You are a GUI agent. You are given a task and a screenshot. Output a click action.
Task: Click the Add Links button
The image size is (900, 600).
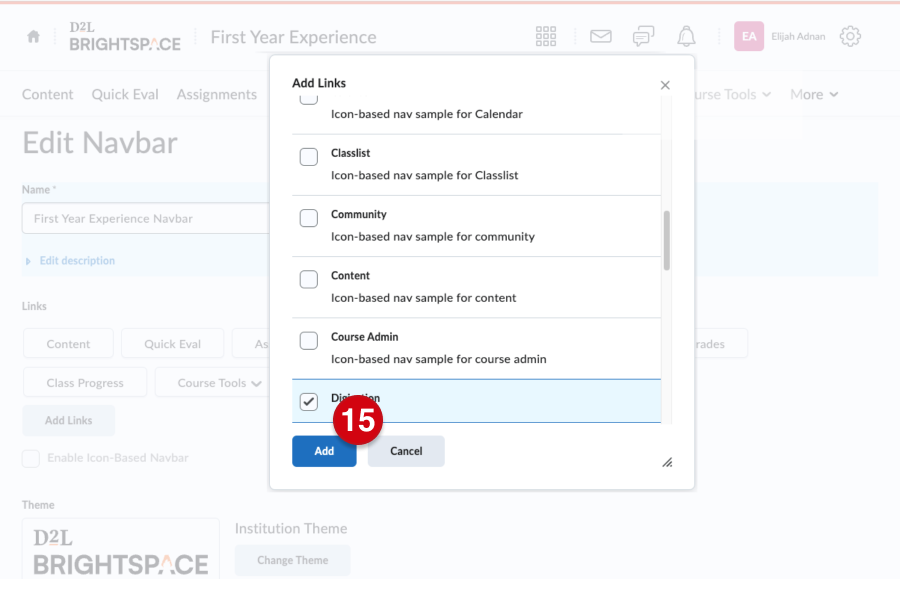68,420
